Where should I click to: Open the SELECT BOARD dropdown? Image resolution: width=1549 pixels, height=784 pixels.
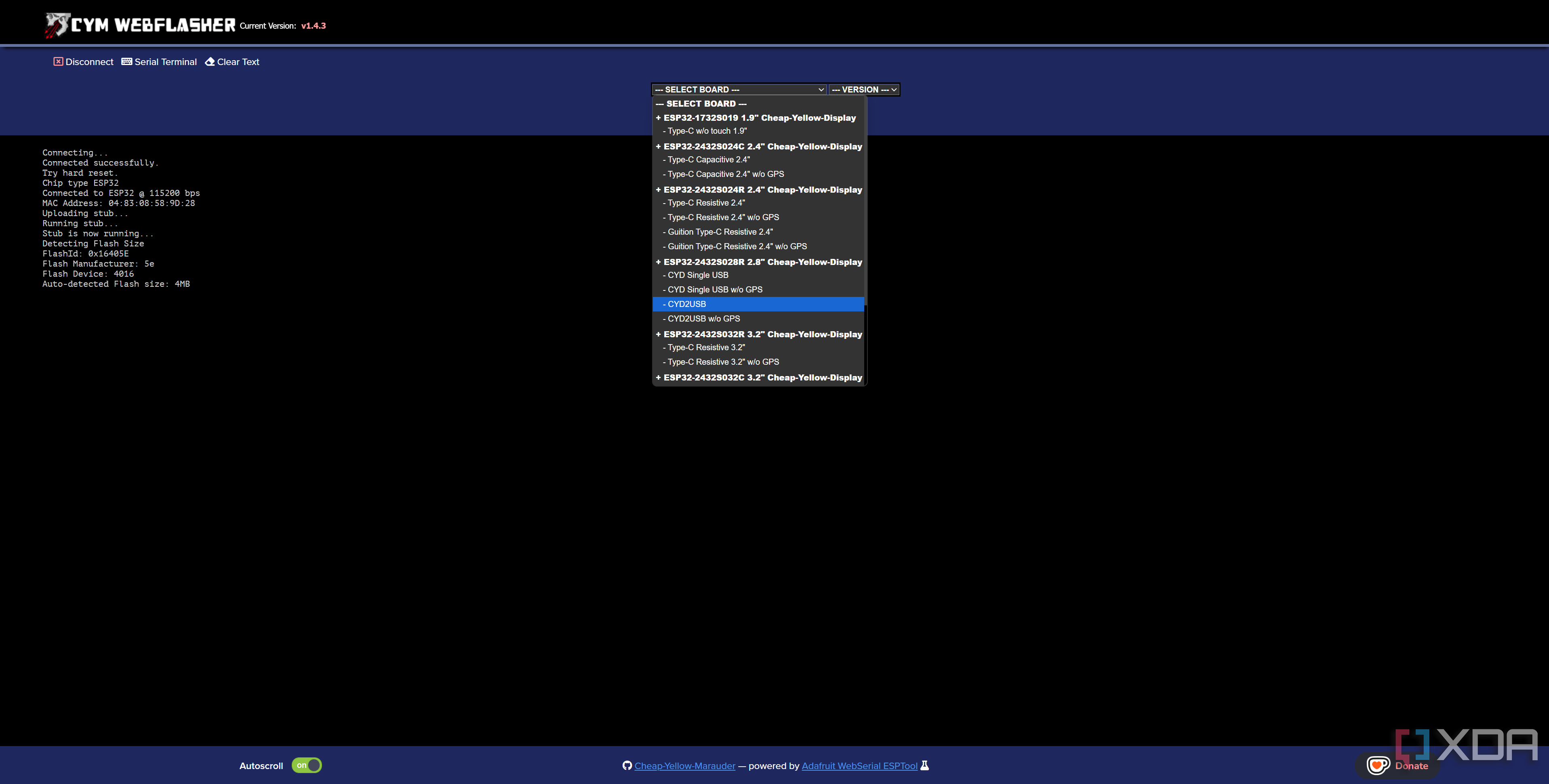point(739,90)
